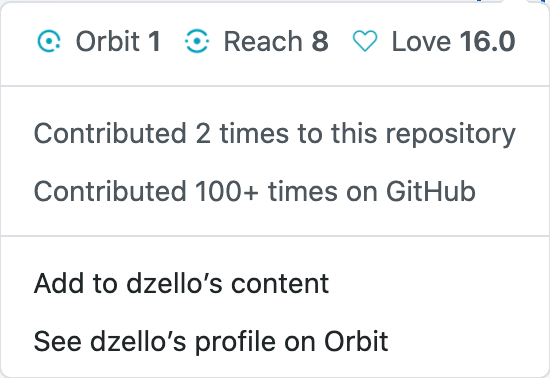Click the Love score 16.0

click(488, 41)
